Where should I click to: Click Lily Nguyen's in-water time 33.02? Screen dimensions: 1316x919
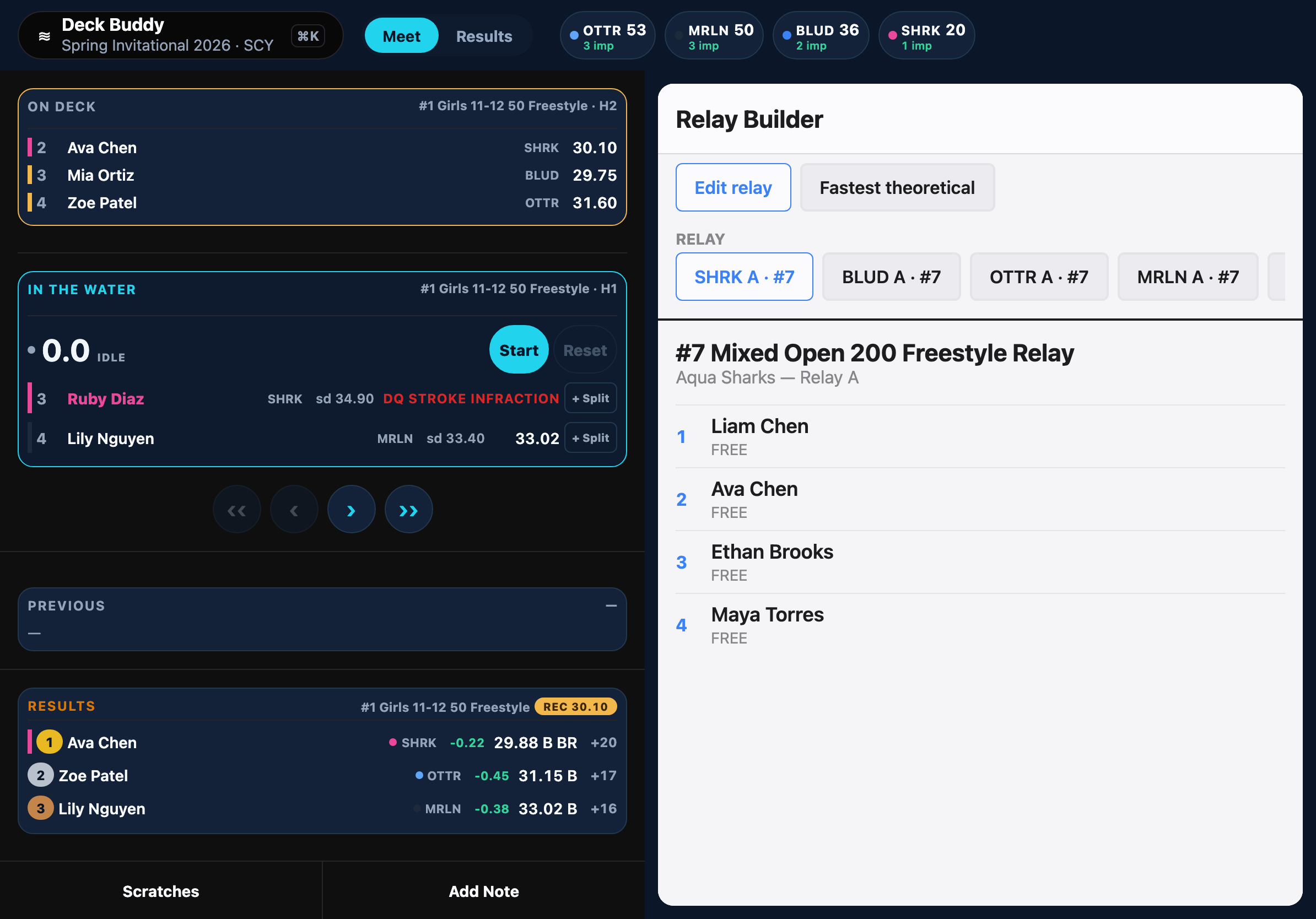tap(537, 439)
